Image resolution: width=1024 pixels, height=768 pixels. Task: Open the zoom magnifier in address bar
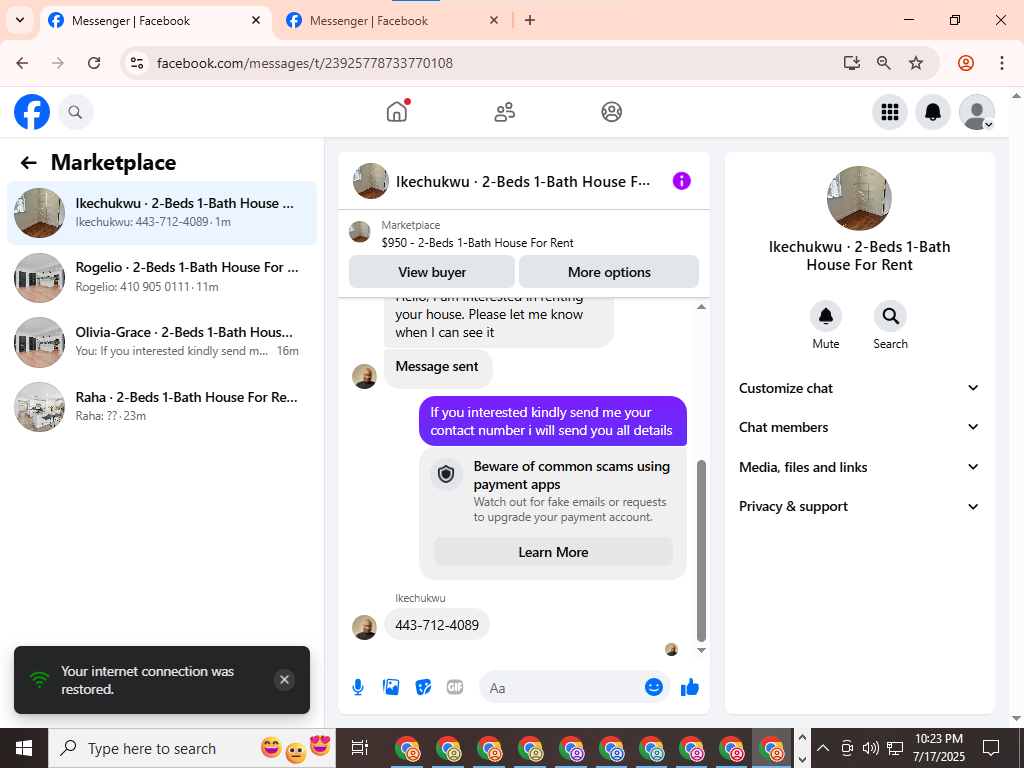(x=884, y=63)
